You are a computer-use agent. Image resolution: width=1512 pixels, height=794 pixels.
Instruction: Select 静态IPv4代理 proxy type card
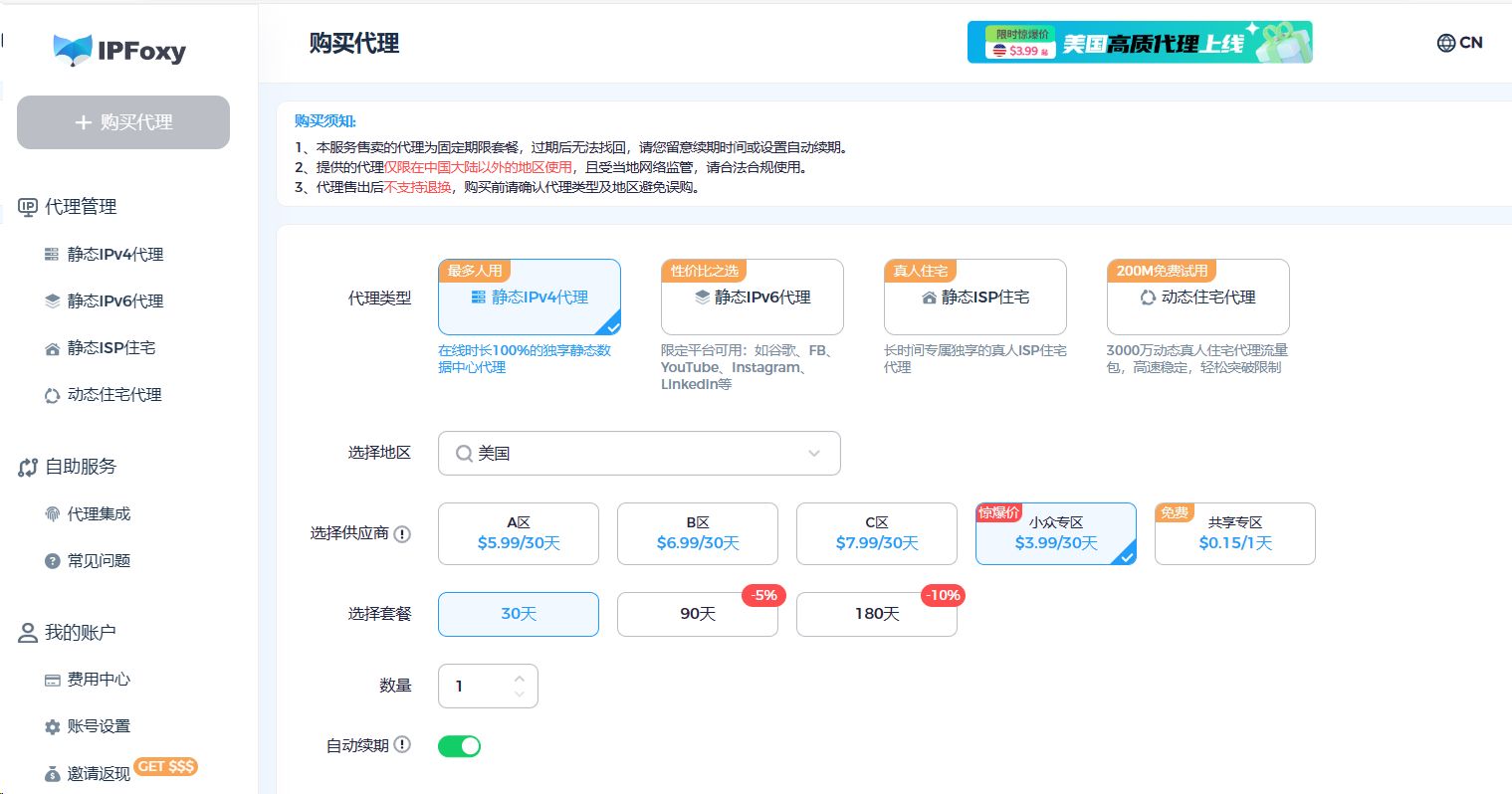[x=530, y=297]
